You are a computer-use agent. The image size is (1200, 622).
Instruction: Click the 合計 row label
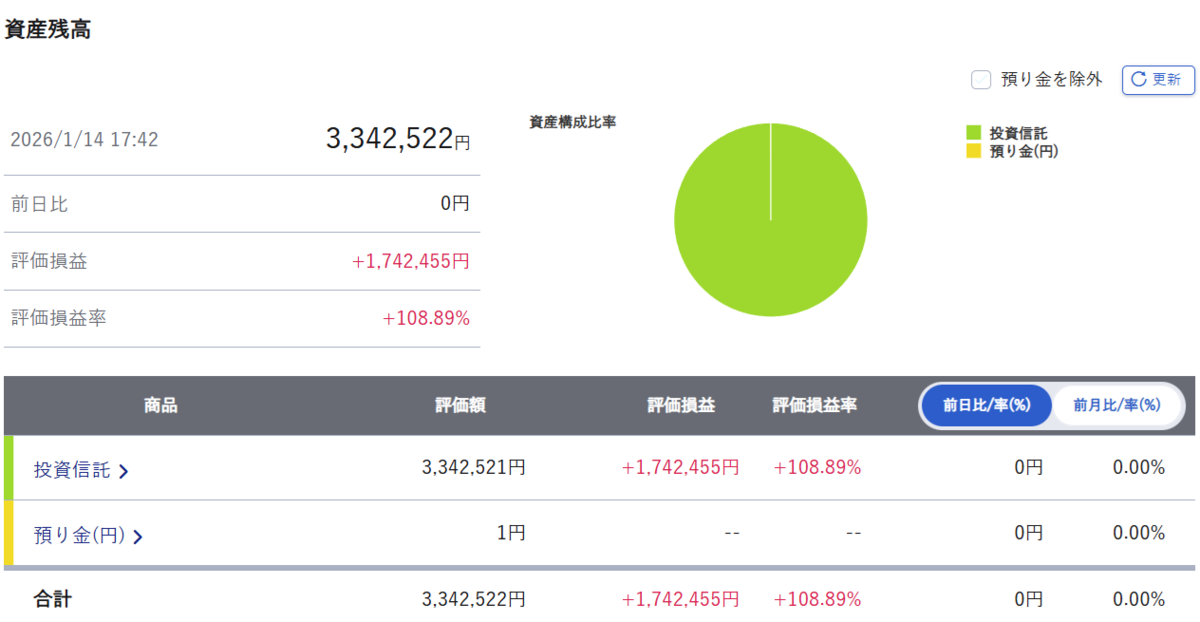coord(53,600)
